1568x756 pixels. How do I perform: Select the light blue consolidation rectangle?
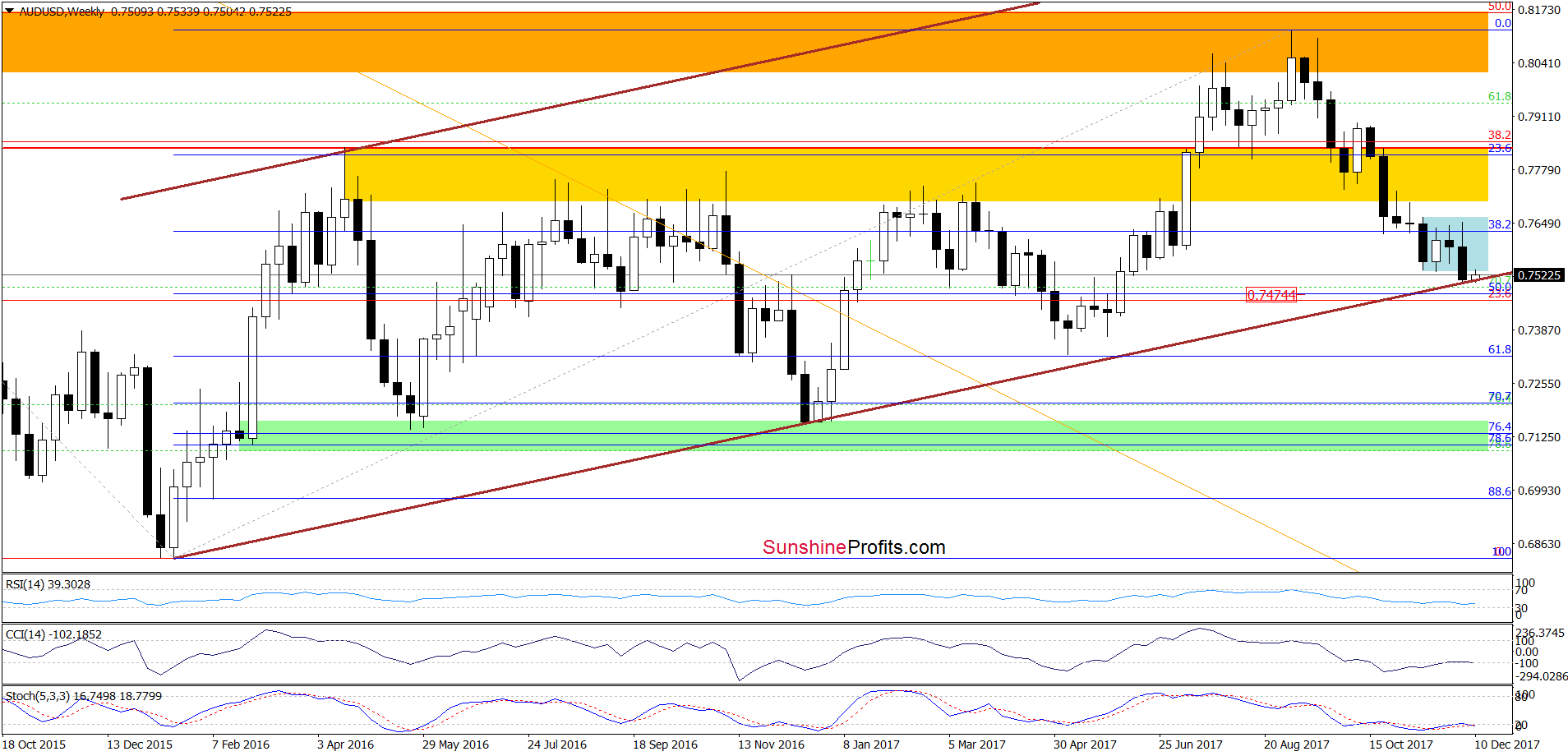tap(1455, 244)
